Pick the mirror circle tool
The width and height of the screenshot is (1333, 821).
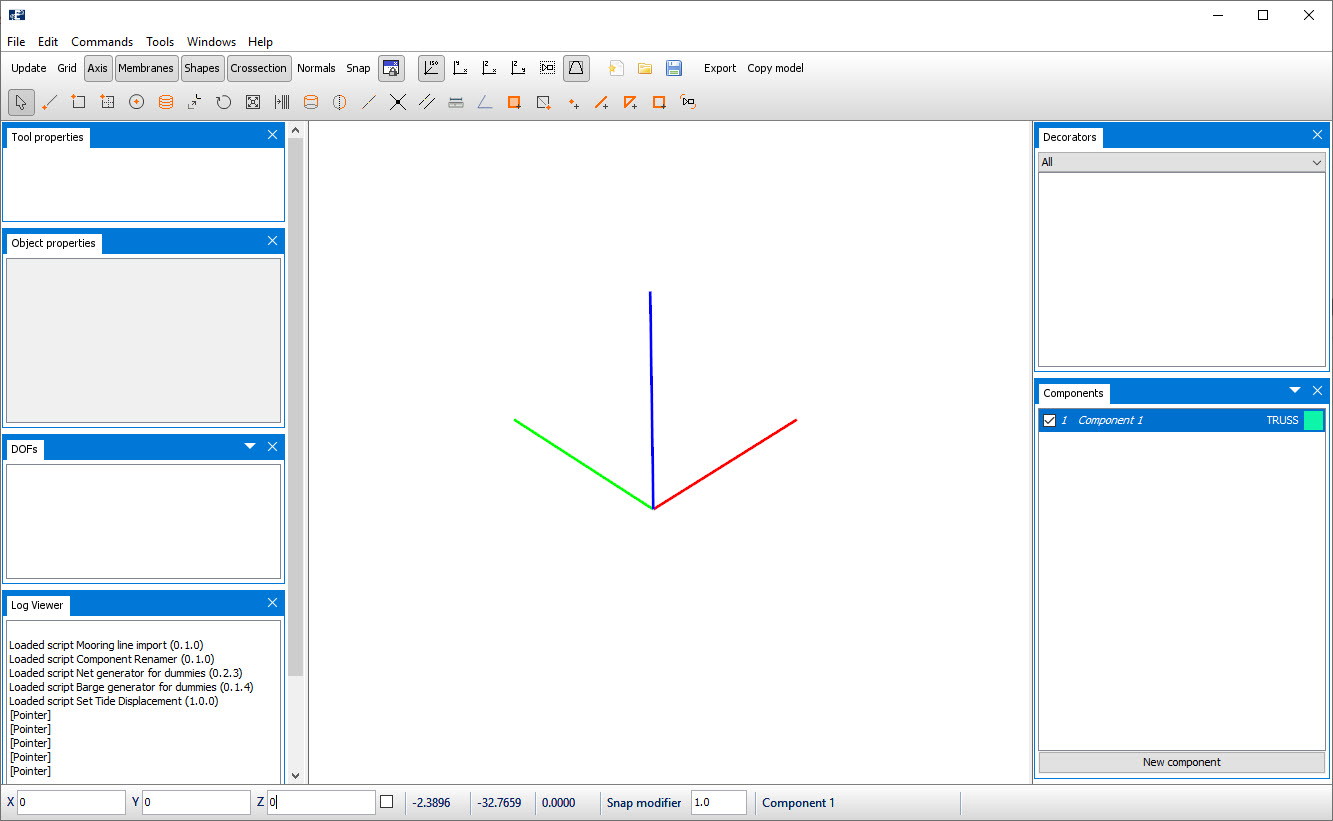tap(340, 102)
